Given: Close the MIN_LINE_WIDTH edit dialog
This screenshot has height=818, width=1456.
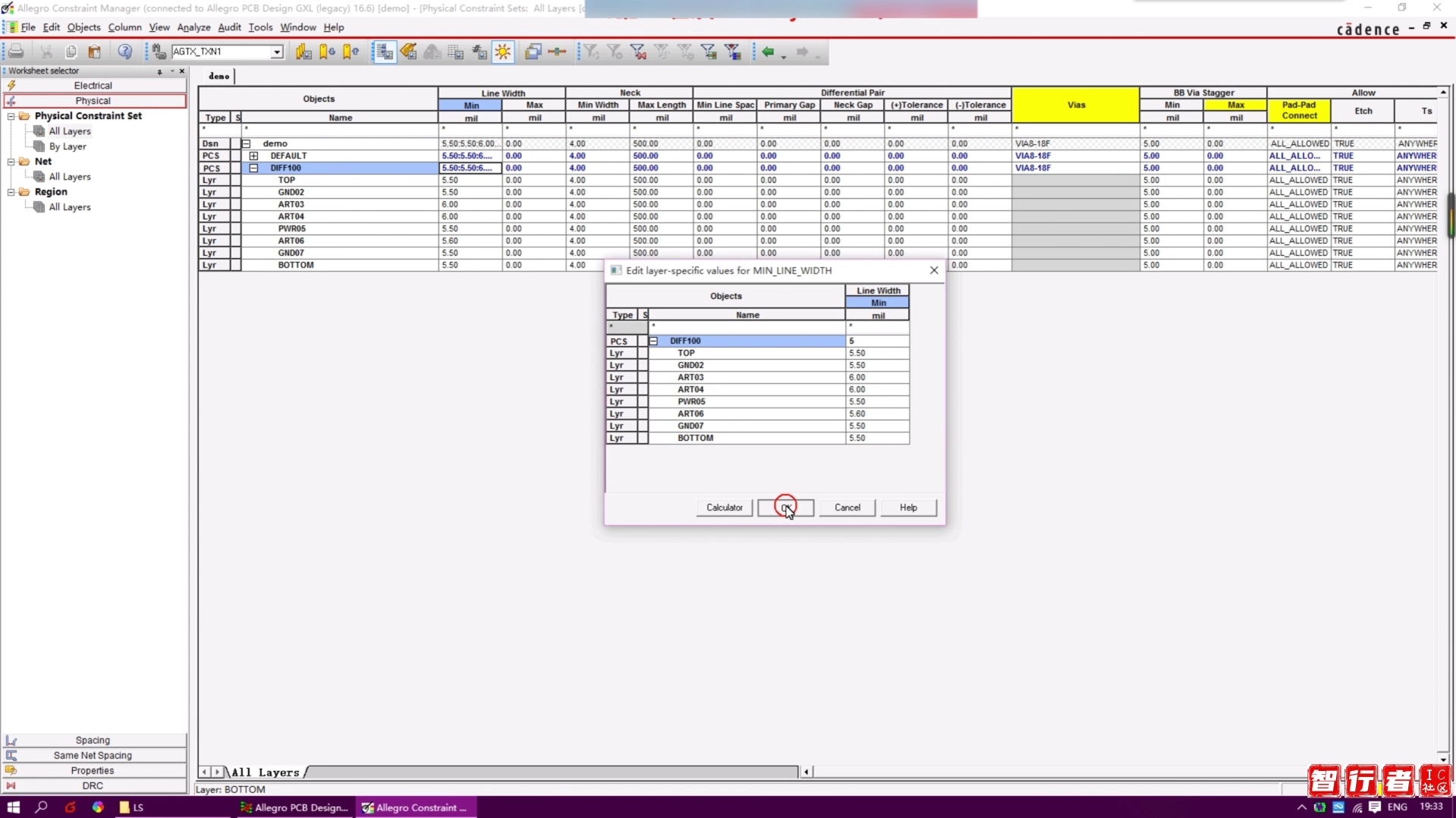Looking at the screenshot, I should point(934,270).
